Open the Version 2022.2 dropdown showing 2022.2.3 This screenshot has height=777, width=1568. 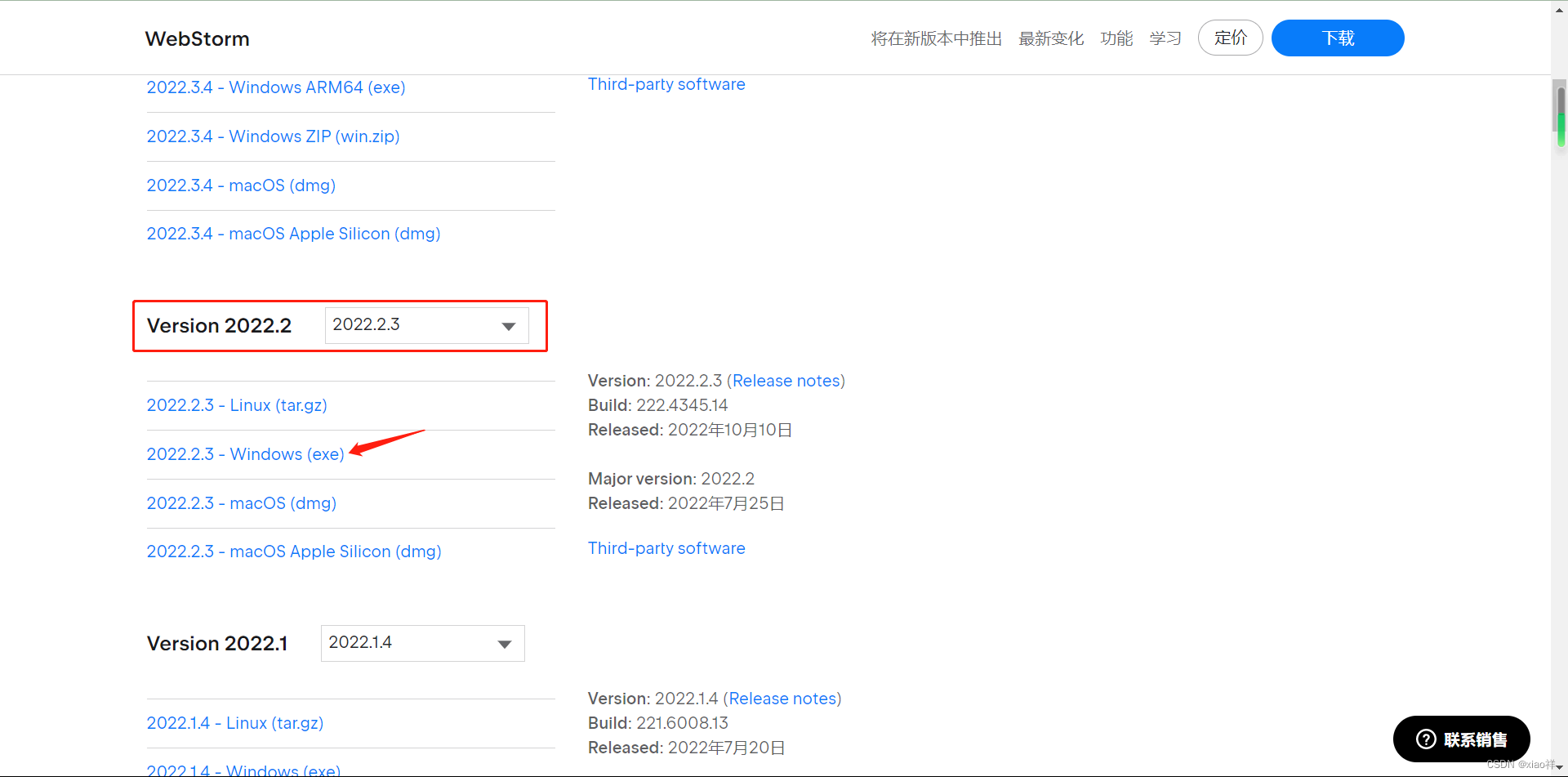coord(426,325)
